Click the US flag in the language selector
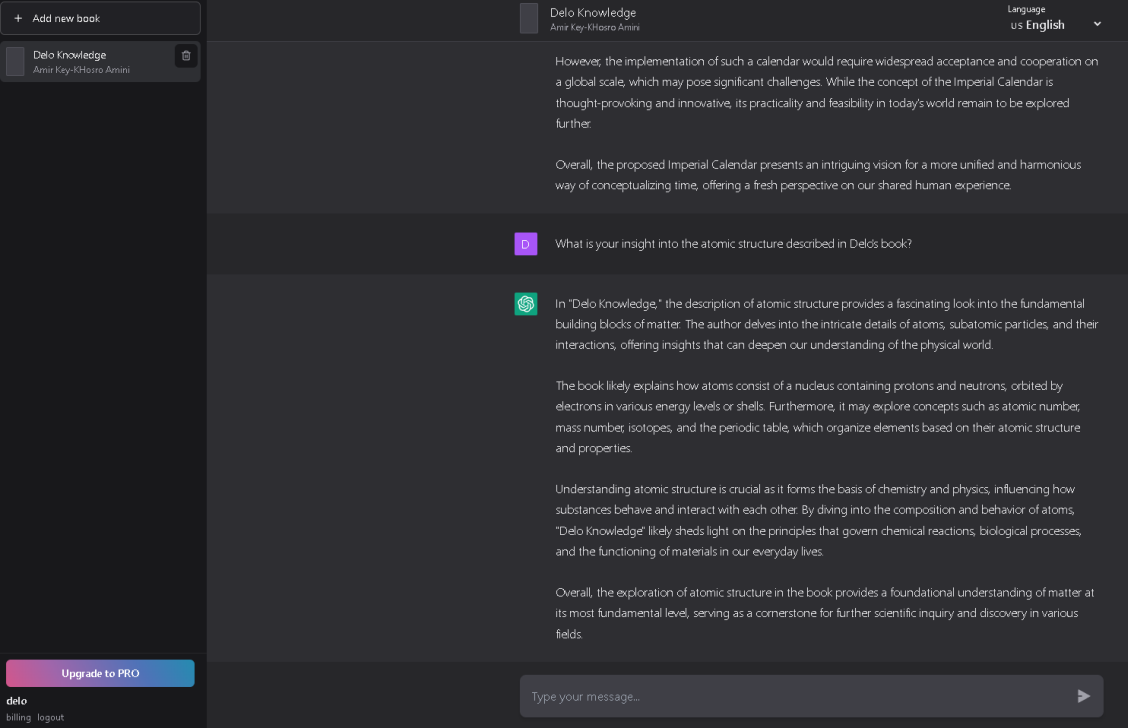The image size is (1128, 728). 1016,25
